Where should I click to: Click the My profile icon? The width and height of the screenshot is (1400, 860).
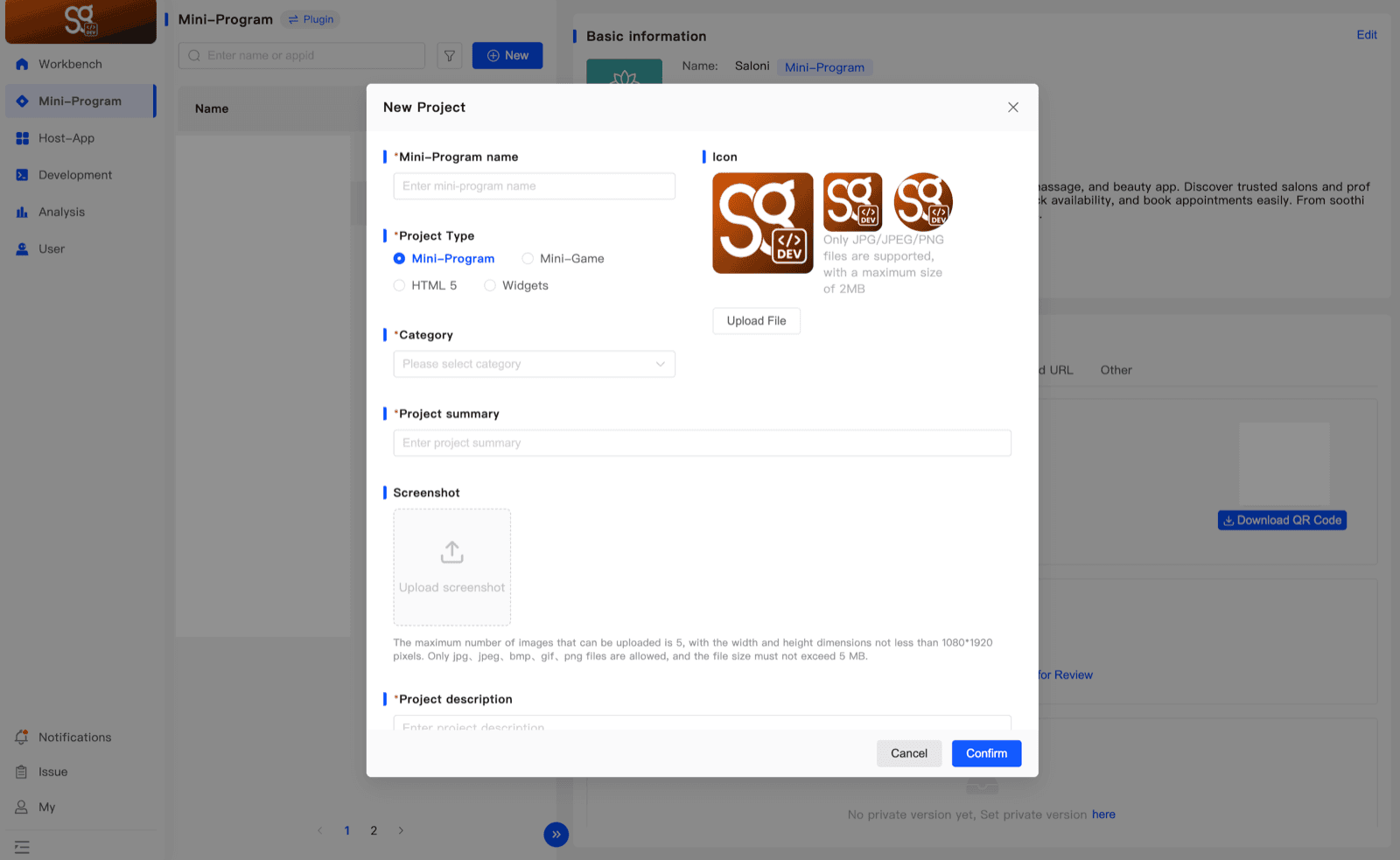click(x=22, y=807)
